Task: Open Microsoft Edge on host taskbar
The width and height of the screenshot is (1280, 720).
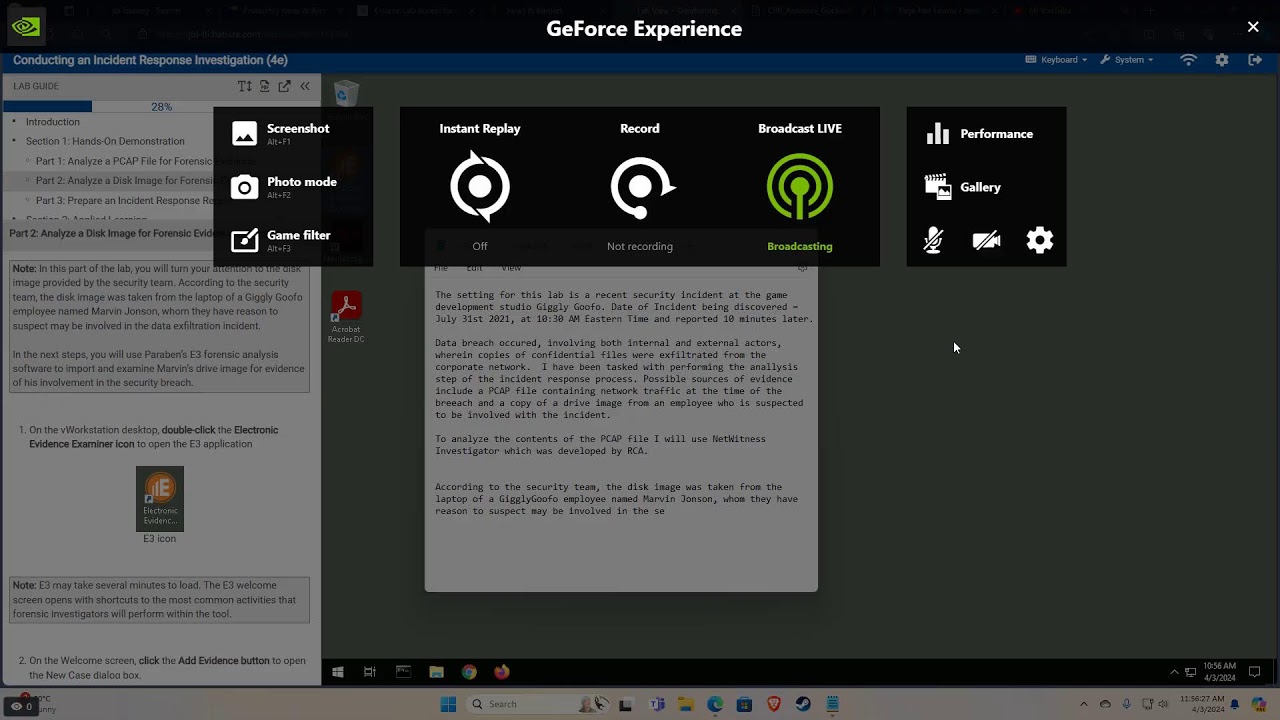Action: tap(715, 704)
